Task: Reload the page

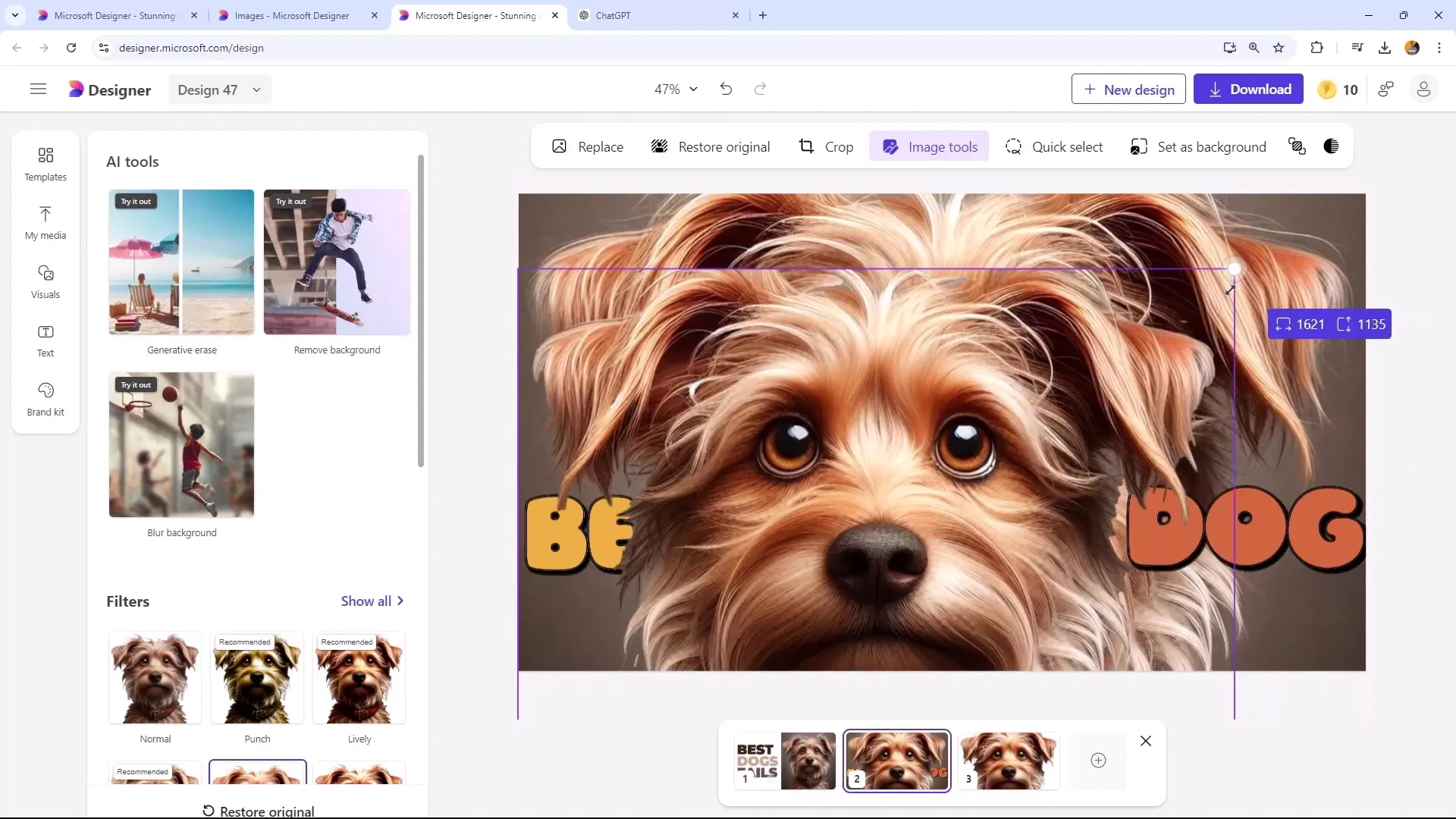Action: [x=71, y=48]
